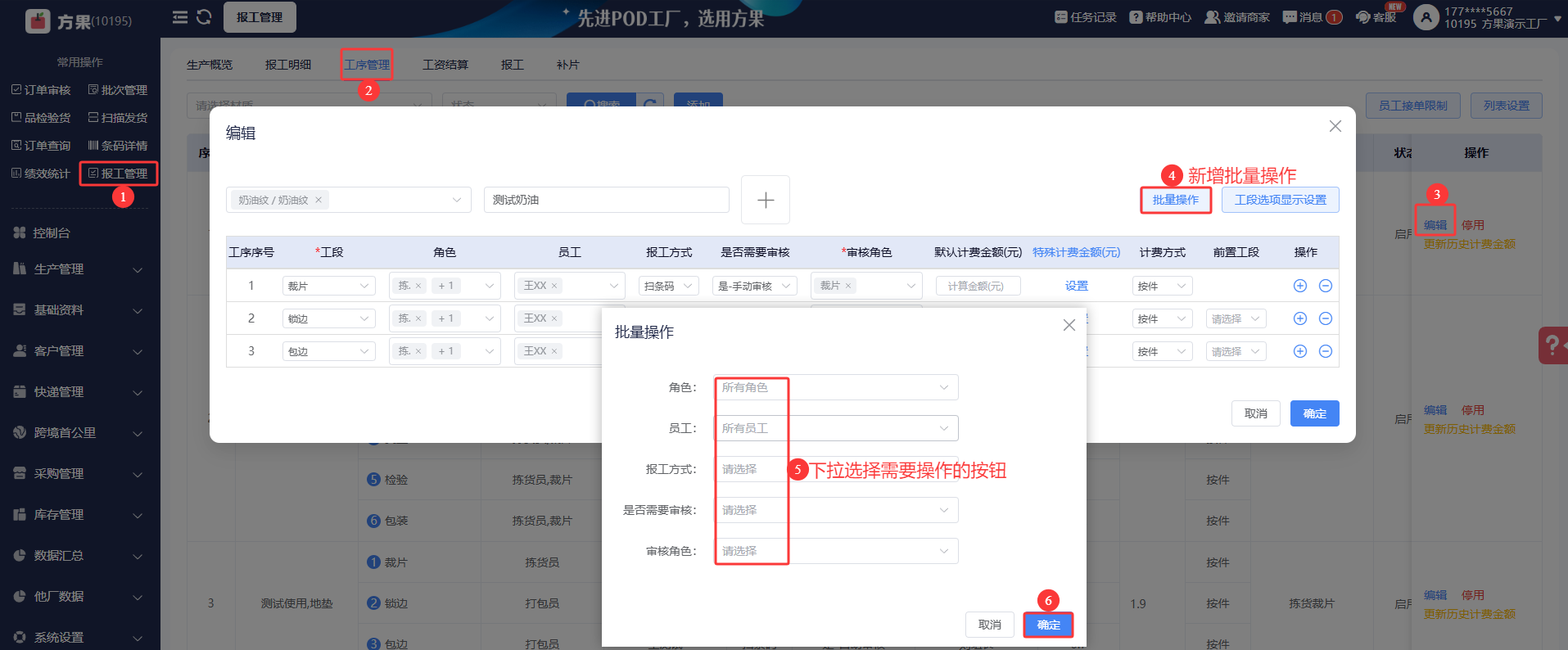Viewport: 1568px width, 650px height.
Task: Open 条码详情 shortcut in sidebar
Action: [118, 146]
